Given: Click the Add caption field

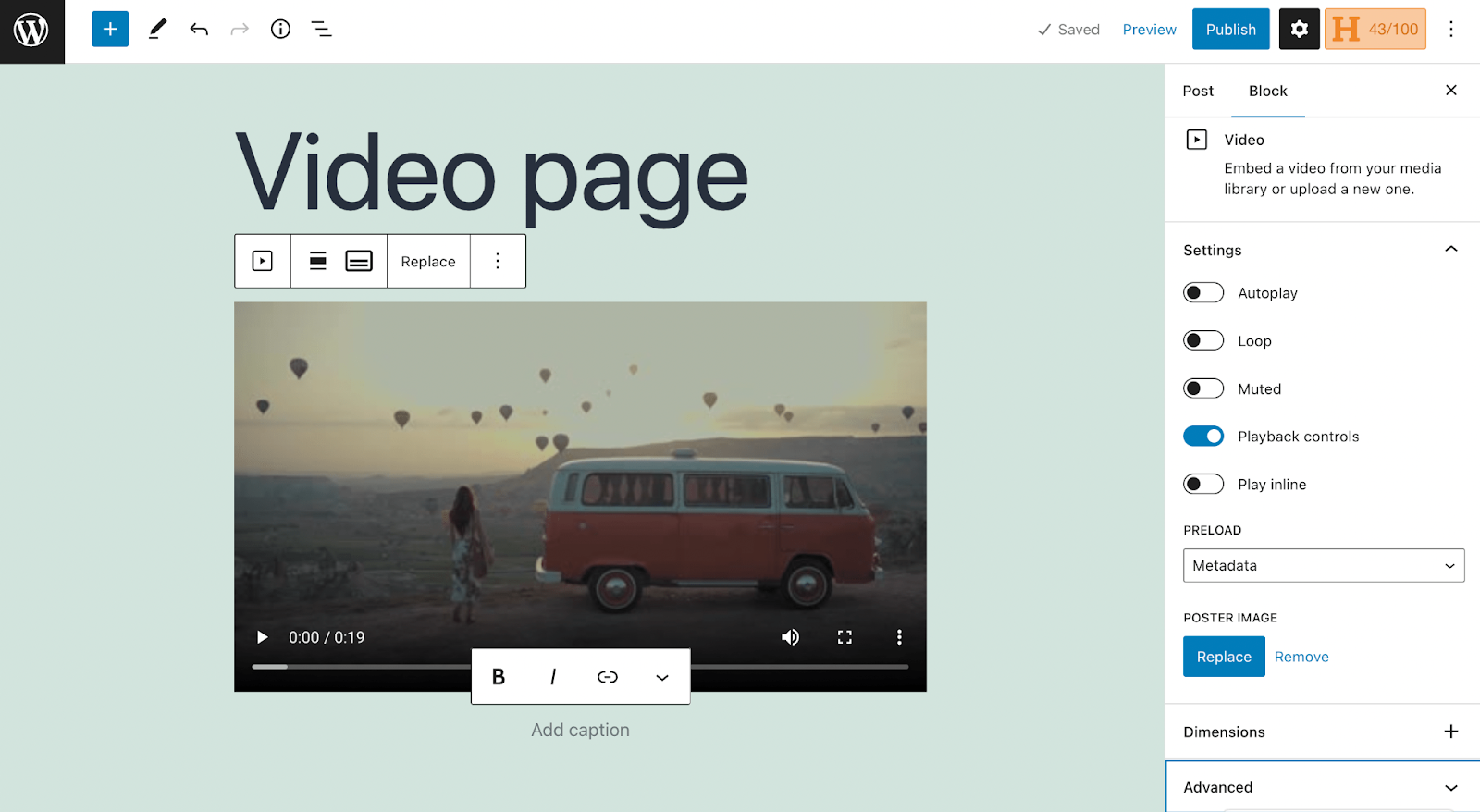Looking at the screenshot, I should (580, 731).
